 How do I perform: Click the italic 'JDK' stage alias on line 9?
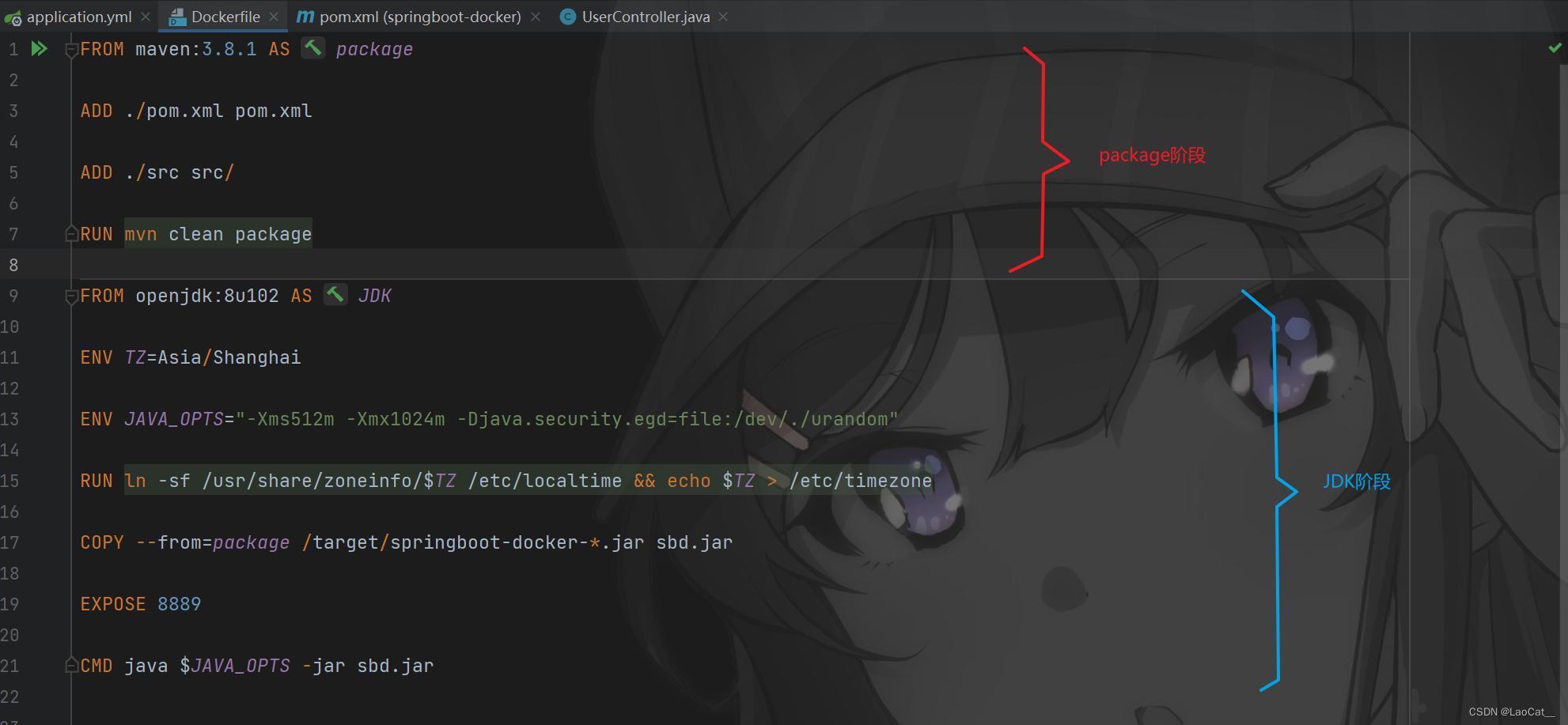pyautogui.click(x=375, y=296)
